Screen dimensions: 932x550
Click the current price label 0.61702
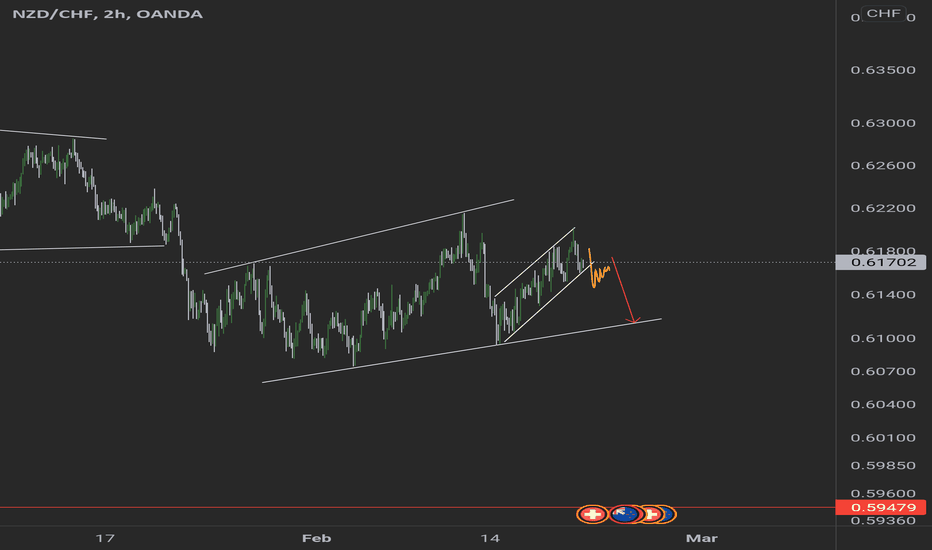[x=881, y=262]
